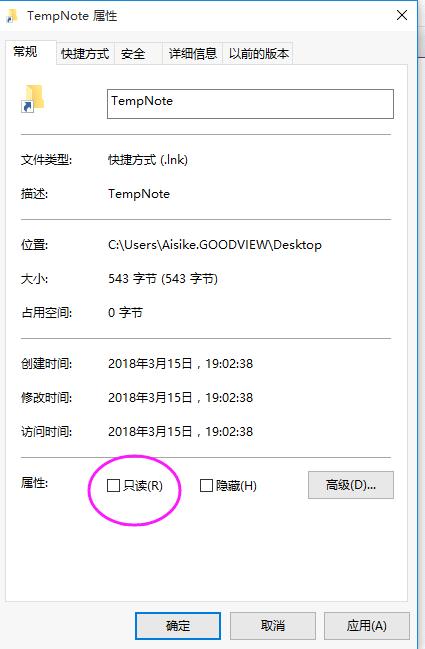
Task: Open 高级(D)... attribute settings
Action: [351, 485]
